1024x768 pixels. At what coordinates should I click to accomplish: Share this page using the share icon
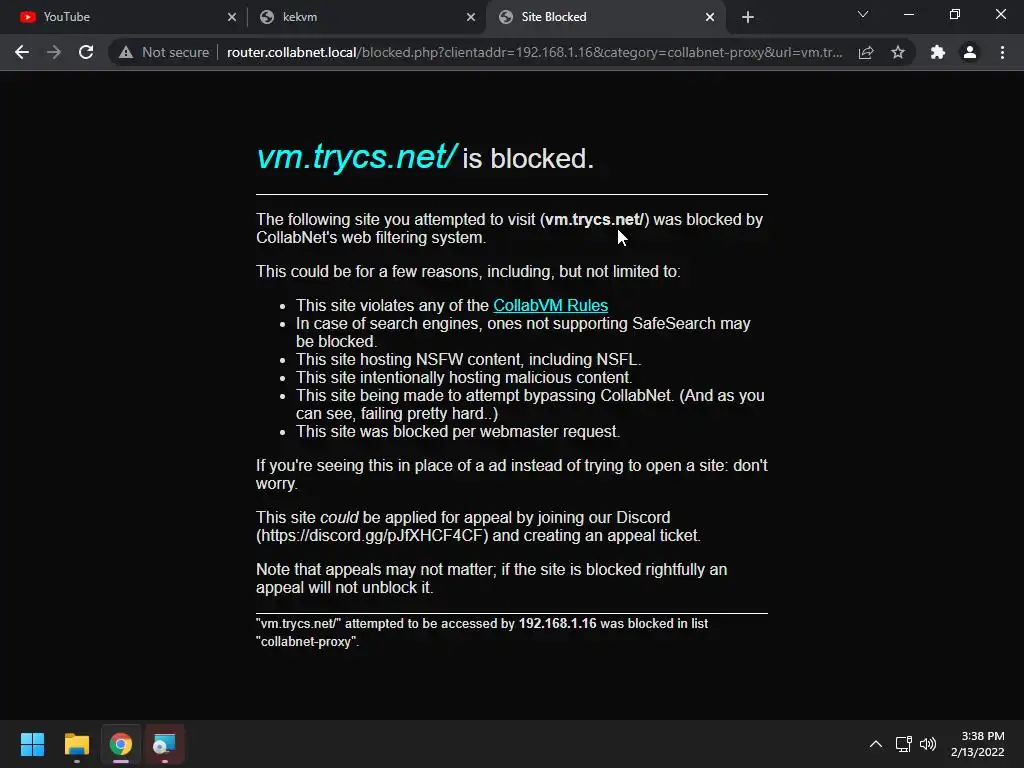(866, 52)
